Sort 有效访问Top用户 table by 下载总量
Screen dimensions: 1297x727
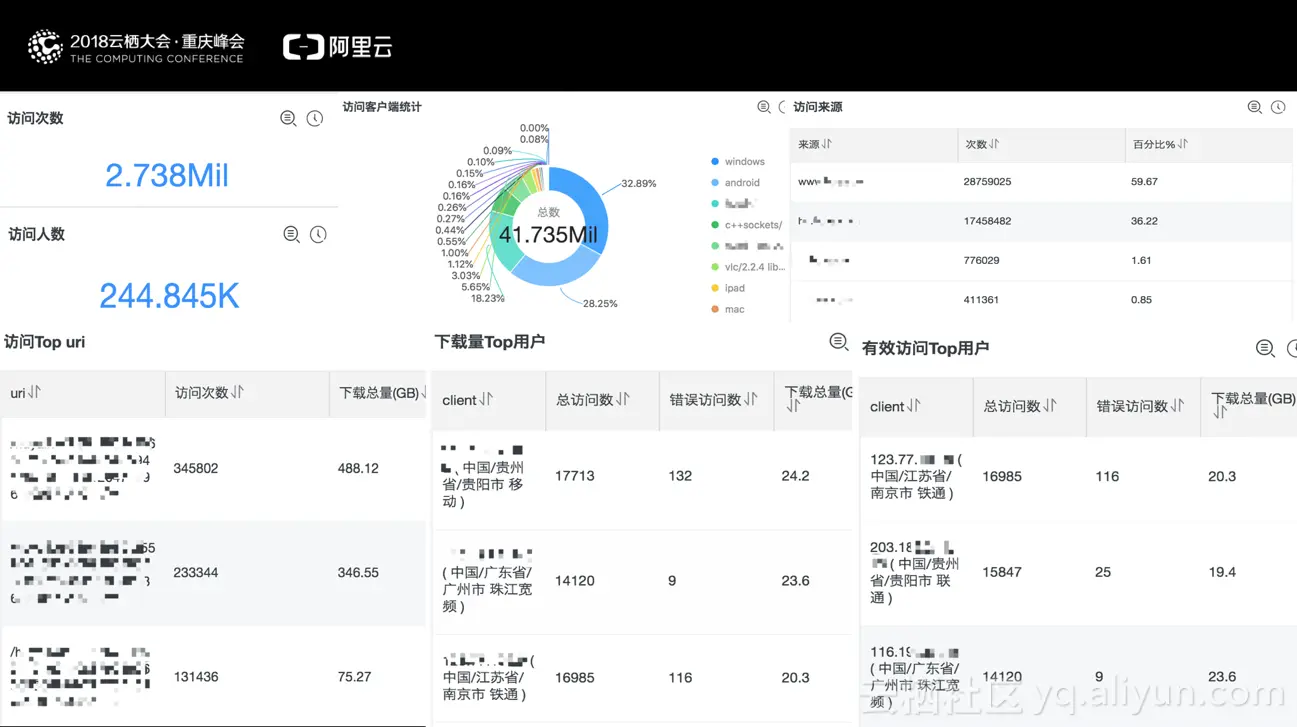click(1219, 413)
